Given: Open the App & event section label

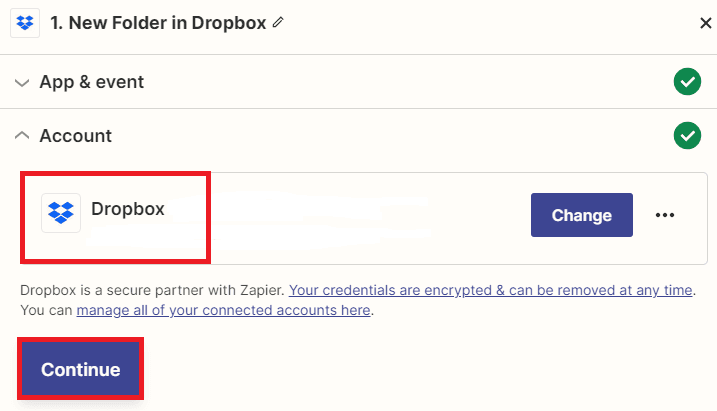Looking at the screenshot, I should (x=92, y=82).
